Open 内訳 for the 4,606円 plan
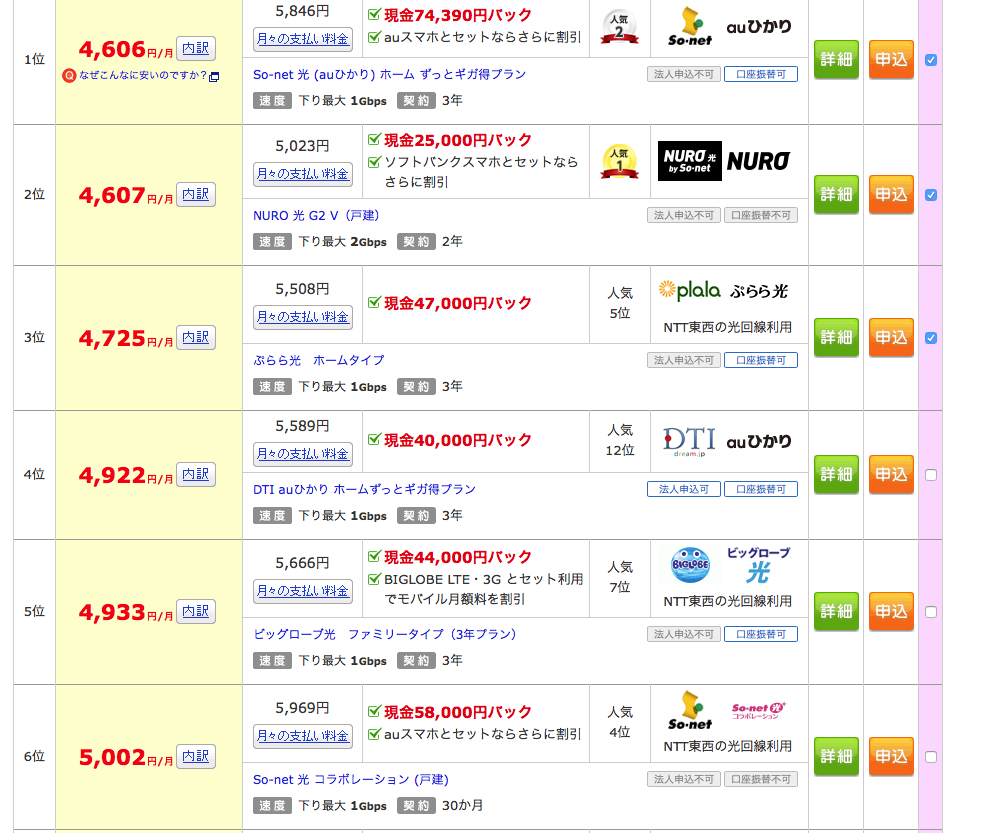This screenshot has height=833, width=987. pyautogui.click(x=196, y=48)
